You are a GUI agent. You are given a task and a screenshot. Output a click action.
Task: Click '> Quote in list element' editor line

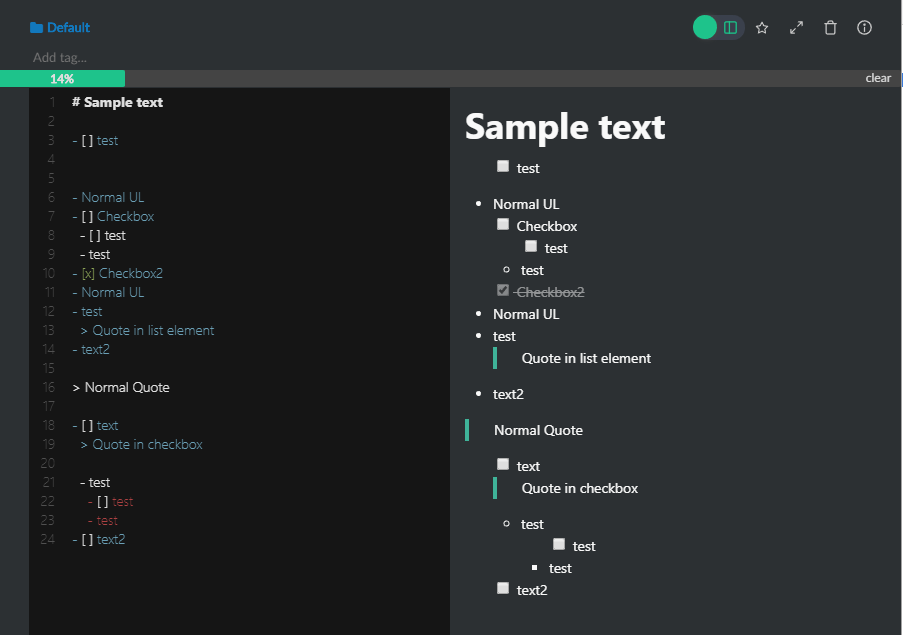[x=147, y=330]
